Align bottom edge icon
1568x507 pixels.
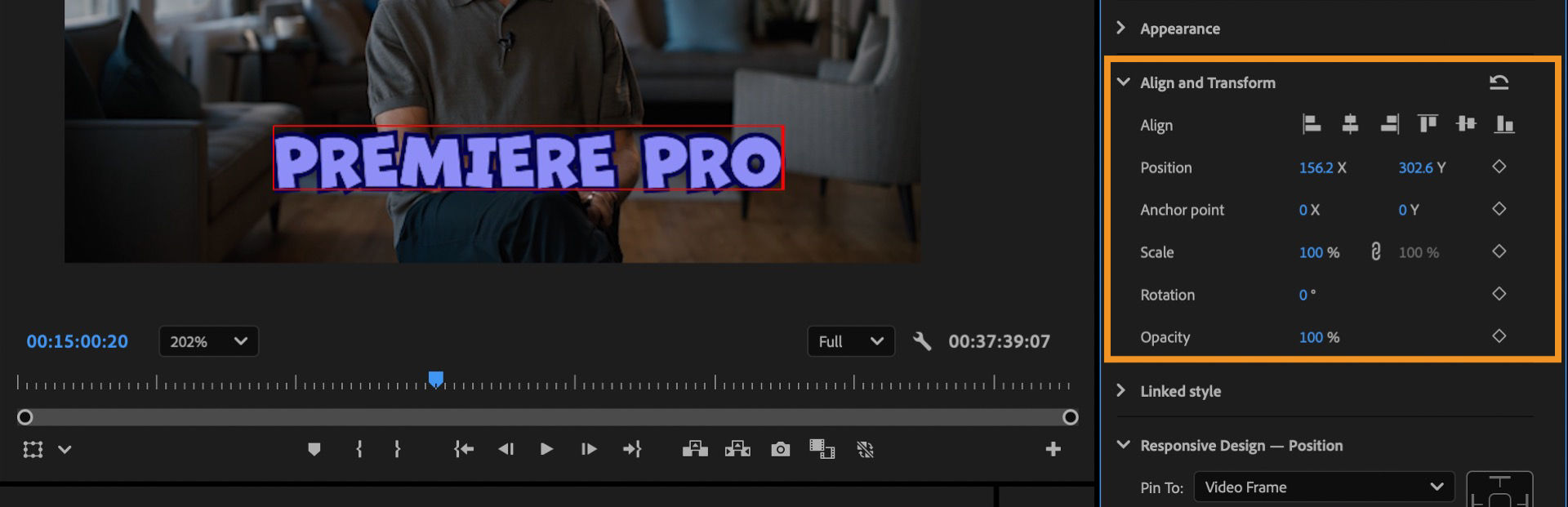click(1504, 124)
